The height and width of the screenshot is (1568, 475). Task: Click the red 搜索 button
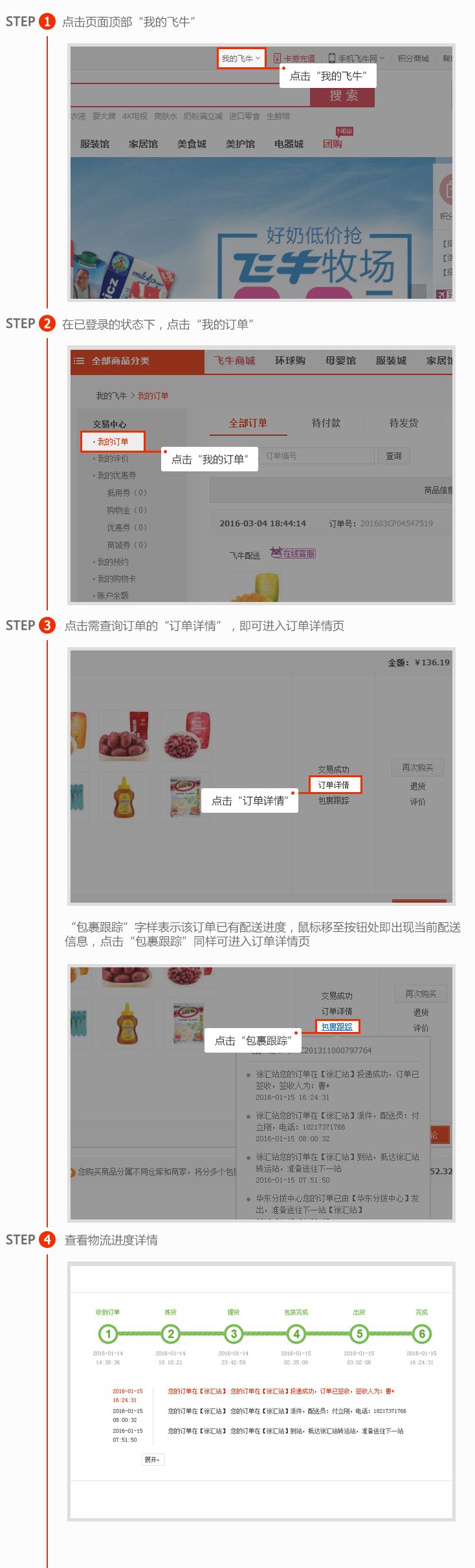pos(343,96)
